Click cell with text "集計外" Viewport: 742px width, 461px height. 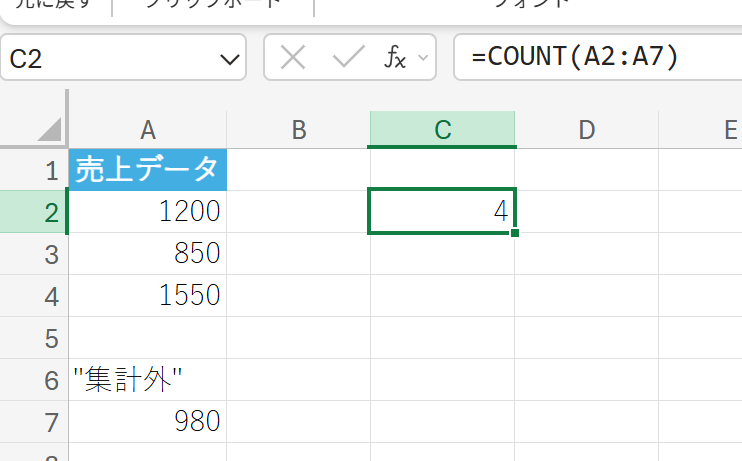[x=148, y=380]
